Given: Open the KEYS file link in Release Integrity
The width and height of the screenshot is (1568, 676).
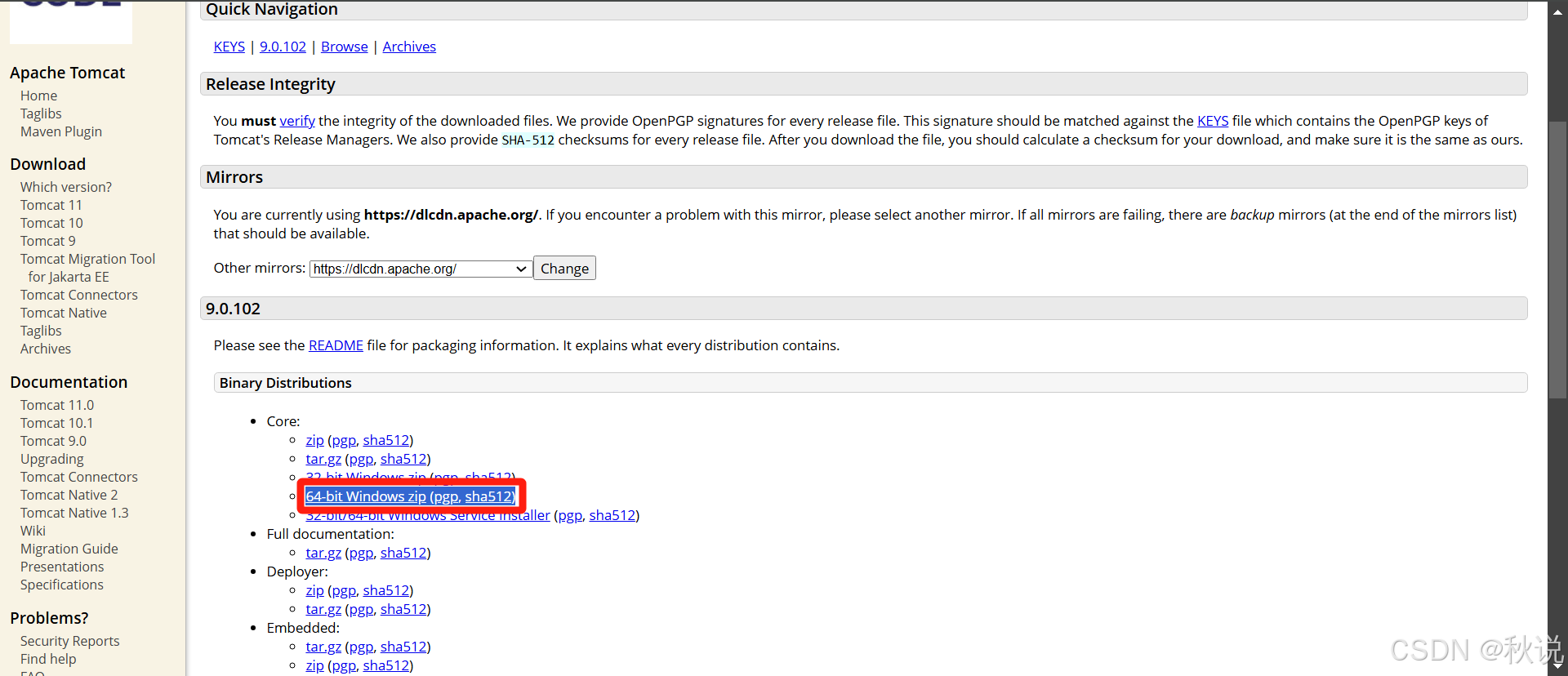Looking at the screenshot, I should 1213,121.
